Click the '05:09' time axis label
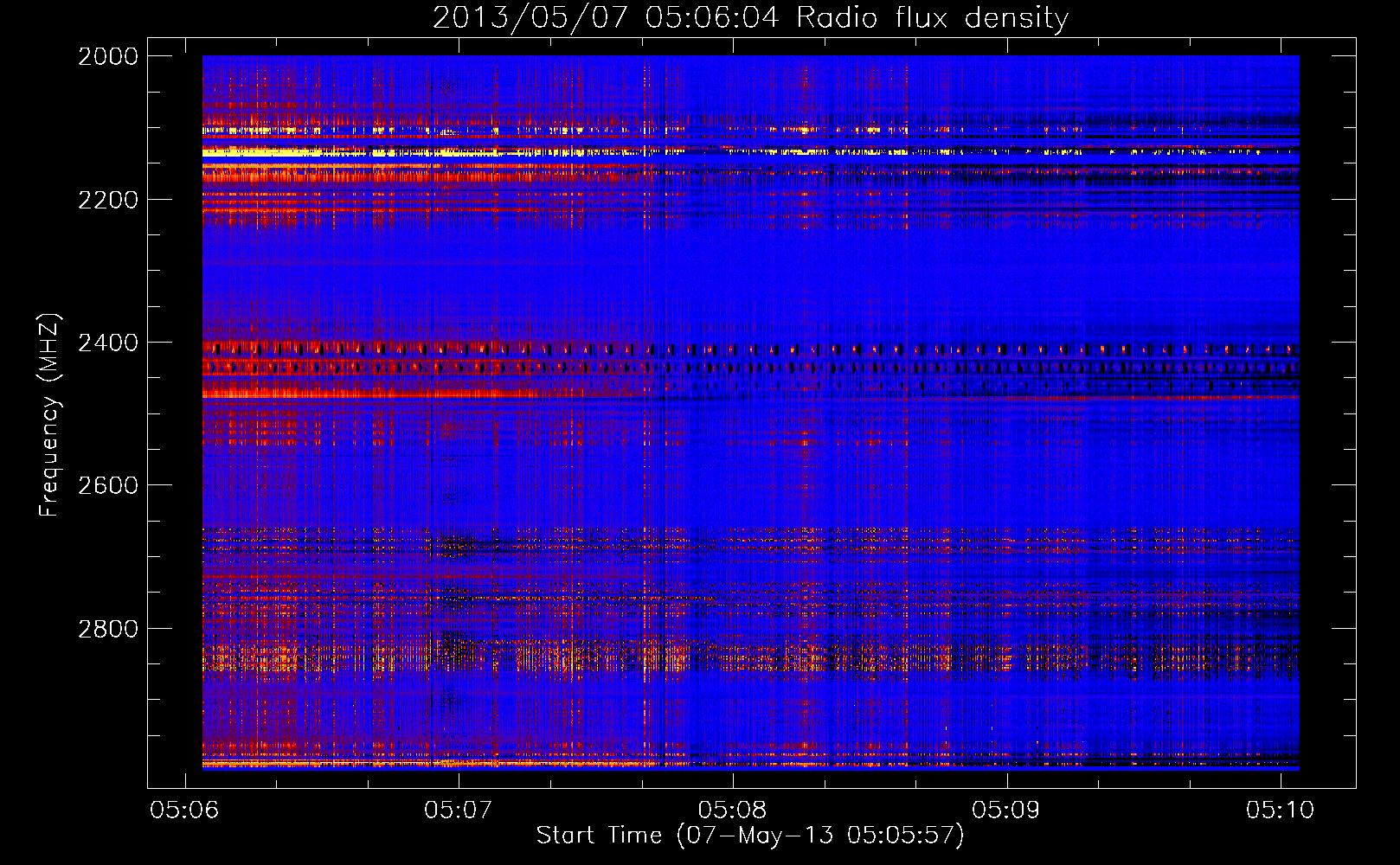The width and height of the screenshot is (1400, 865). 1005,810
